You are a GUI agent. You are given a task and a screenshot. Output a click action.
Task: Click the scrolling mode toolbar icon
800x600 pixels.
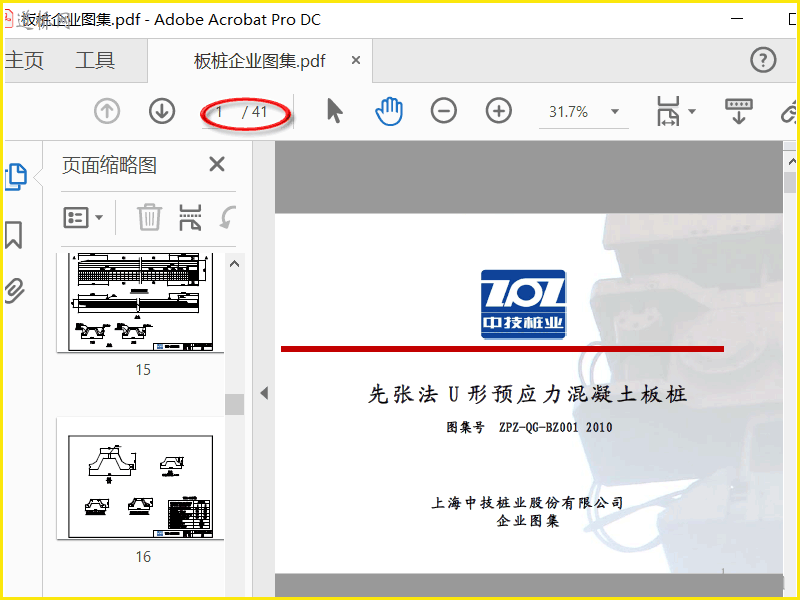click(738, 111)
